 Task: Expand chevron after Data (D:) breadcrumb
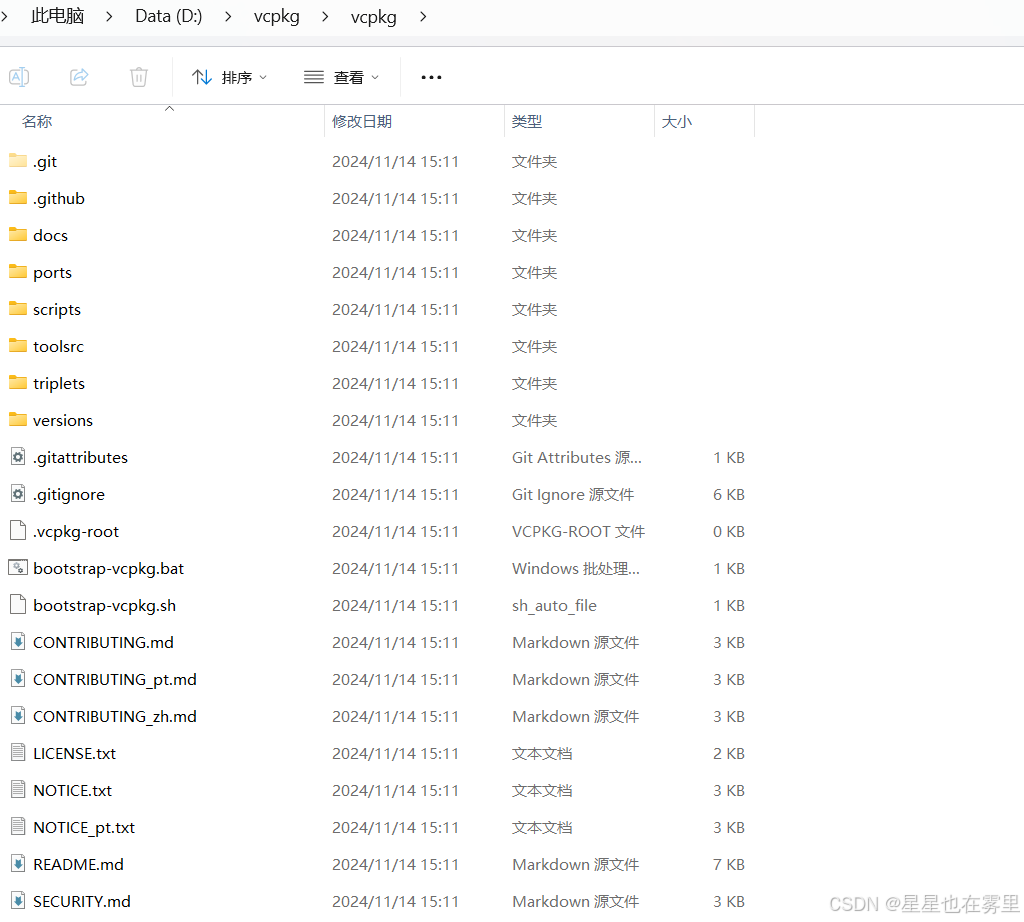pos(229,16)
